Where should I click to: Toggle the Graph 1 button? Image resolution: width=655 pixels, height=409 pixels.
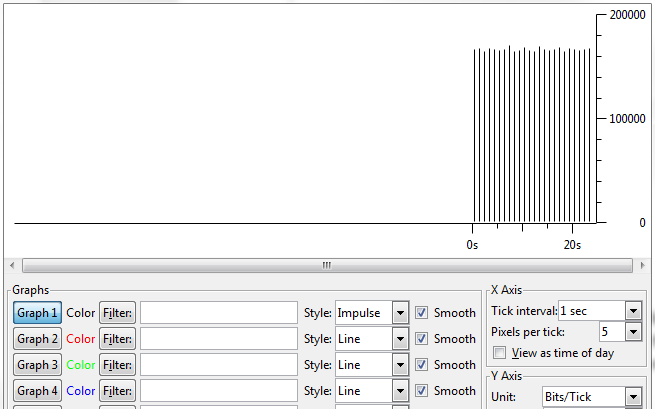[37, 312]
